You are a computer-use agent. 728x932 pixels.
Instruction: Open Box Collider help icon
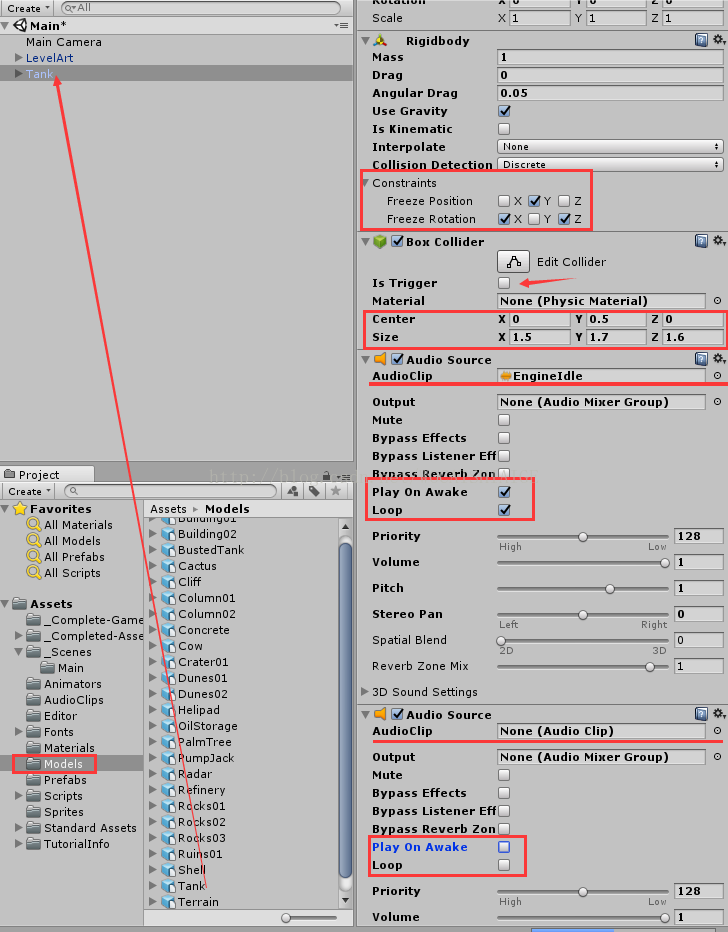pyautogui.click(x=701, y=241)
